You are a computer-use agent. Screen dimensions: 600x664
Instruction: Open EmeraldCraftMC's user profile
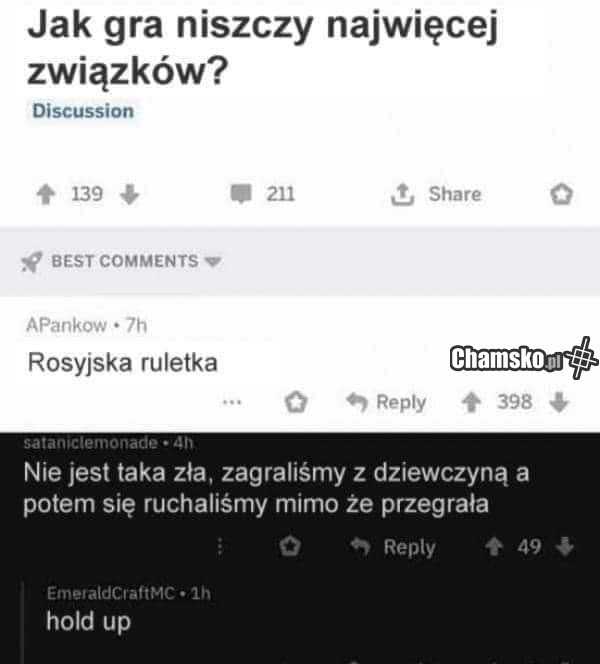tap(111, 593)
